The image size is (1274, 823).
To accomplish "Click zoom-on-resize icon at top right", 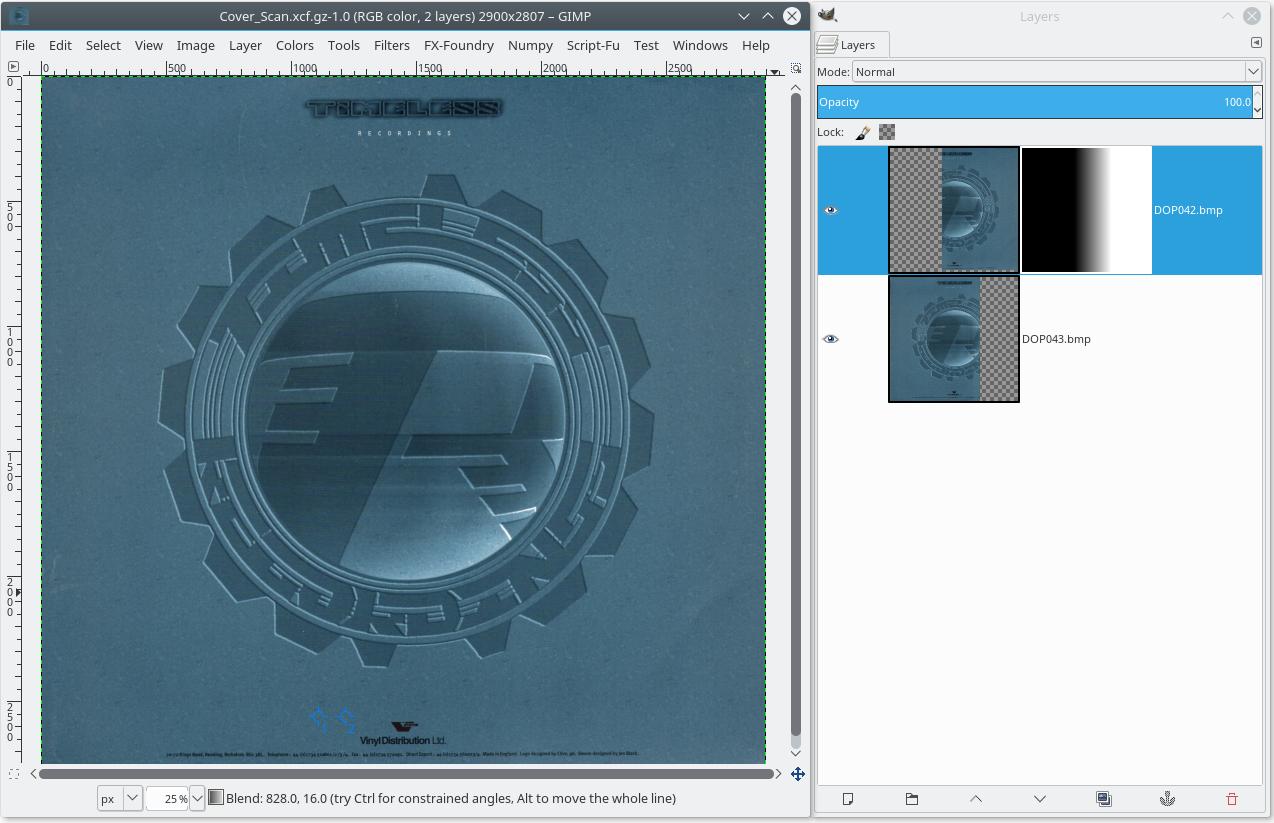I will coord(796,68).
